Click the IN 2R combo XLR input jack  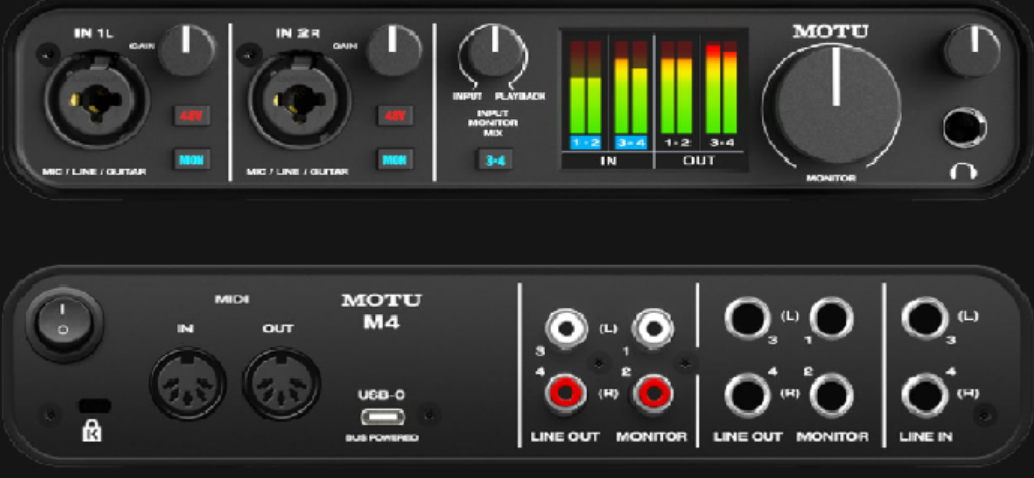pos(300,101)
